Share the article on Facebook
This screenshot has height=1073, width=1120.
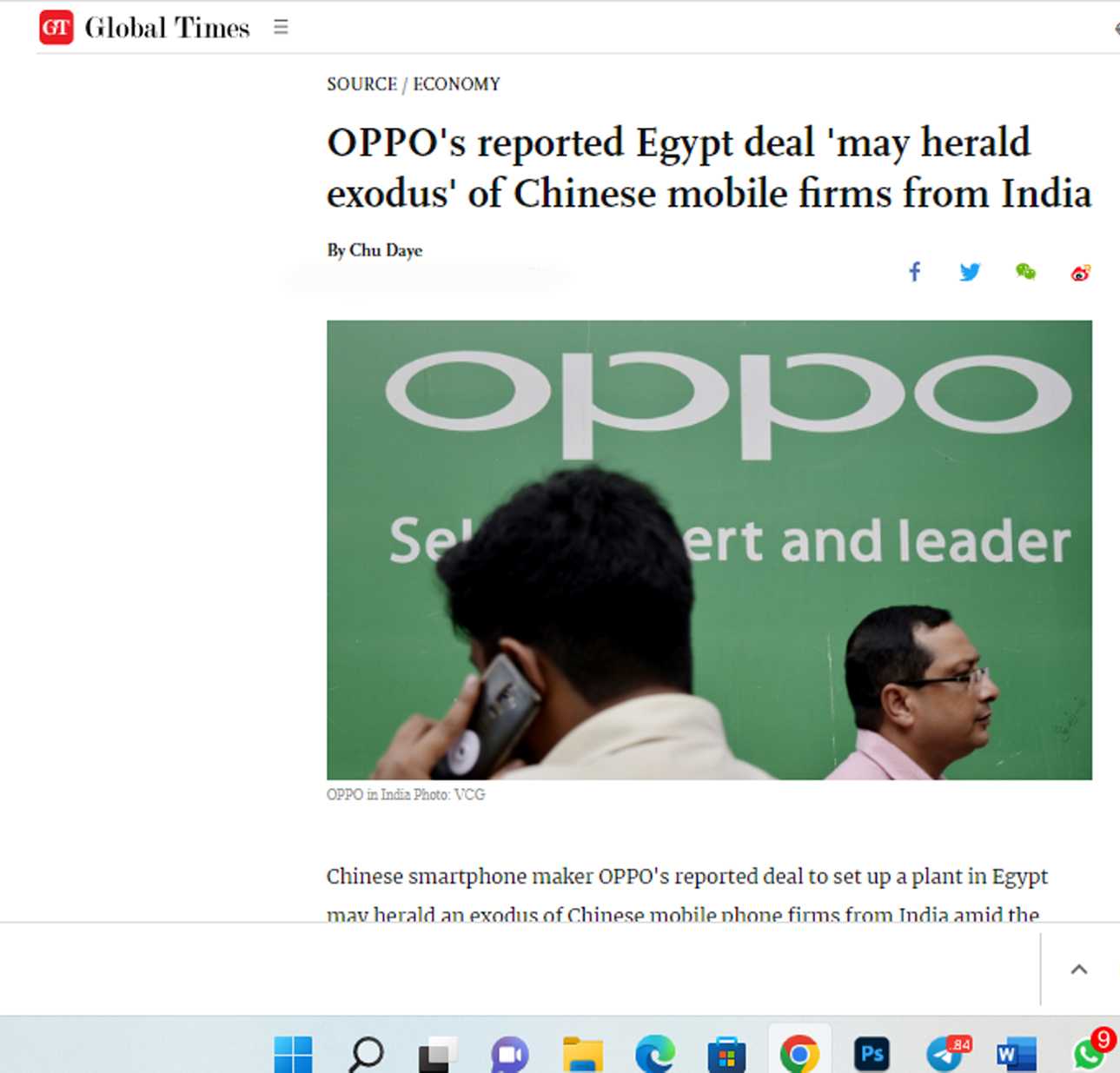915,272
